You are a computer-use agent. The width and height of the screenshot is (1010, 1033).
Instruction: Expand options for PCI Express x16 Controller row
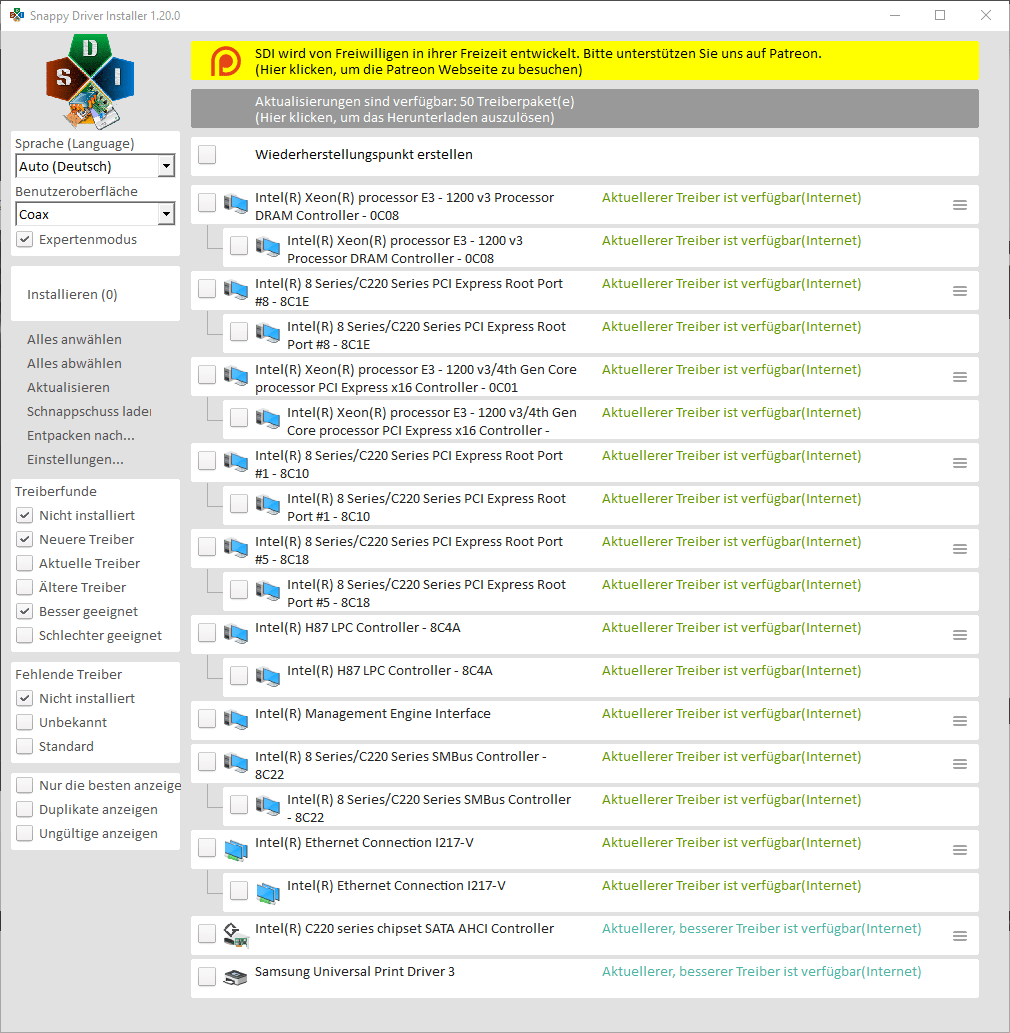click(x=960, y=377)
